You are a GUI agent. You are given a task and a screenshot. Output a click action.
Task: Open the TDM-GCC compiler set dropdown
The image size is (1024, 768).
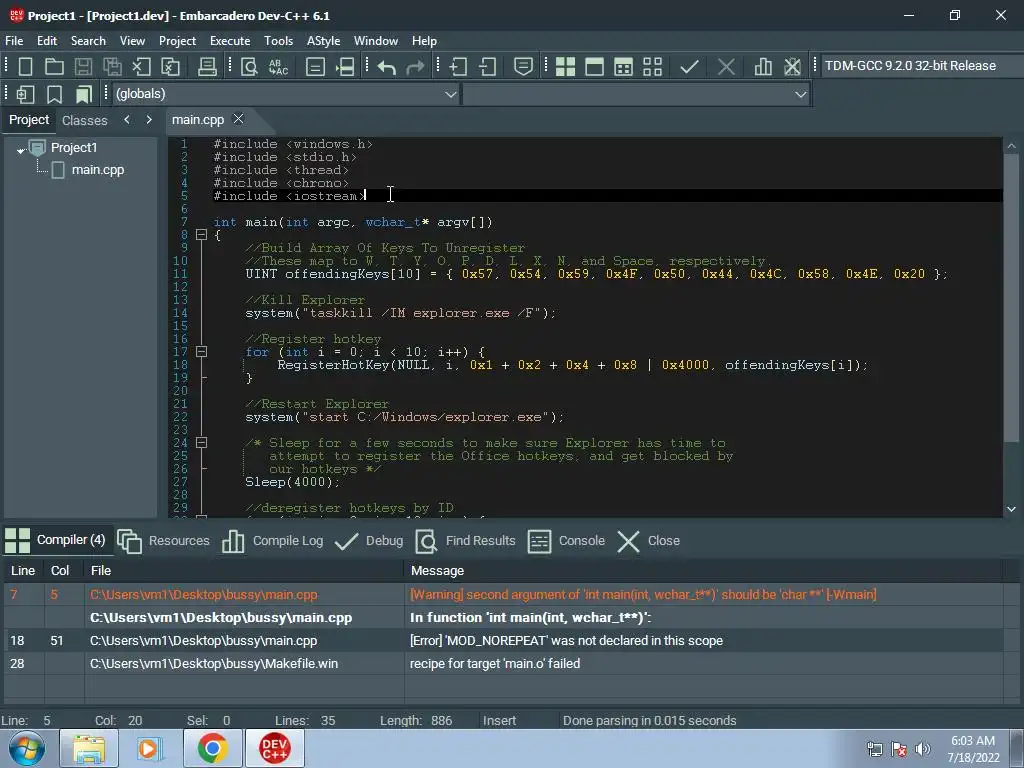[921, 66]
